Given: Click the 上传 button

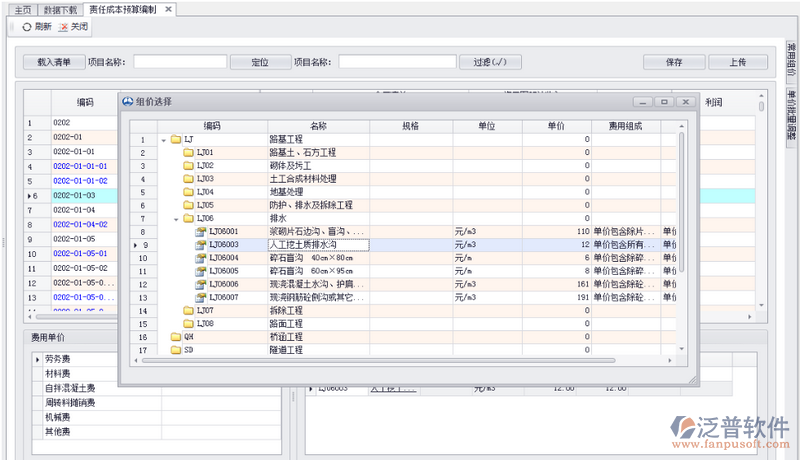Looking at the screenshot, I should [737, 62].
